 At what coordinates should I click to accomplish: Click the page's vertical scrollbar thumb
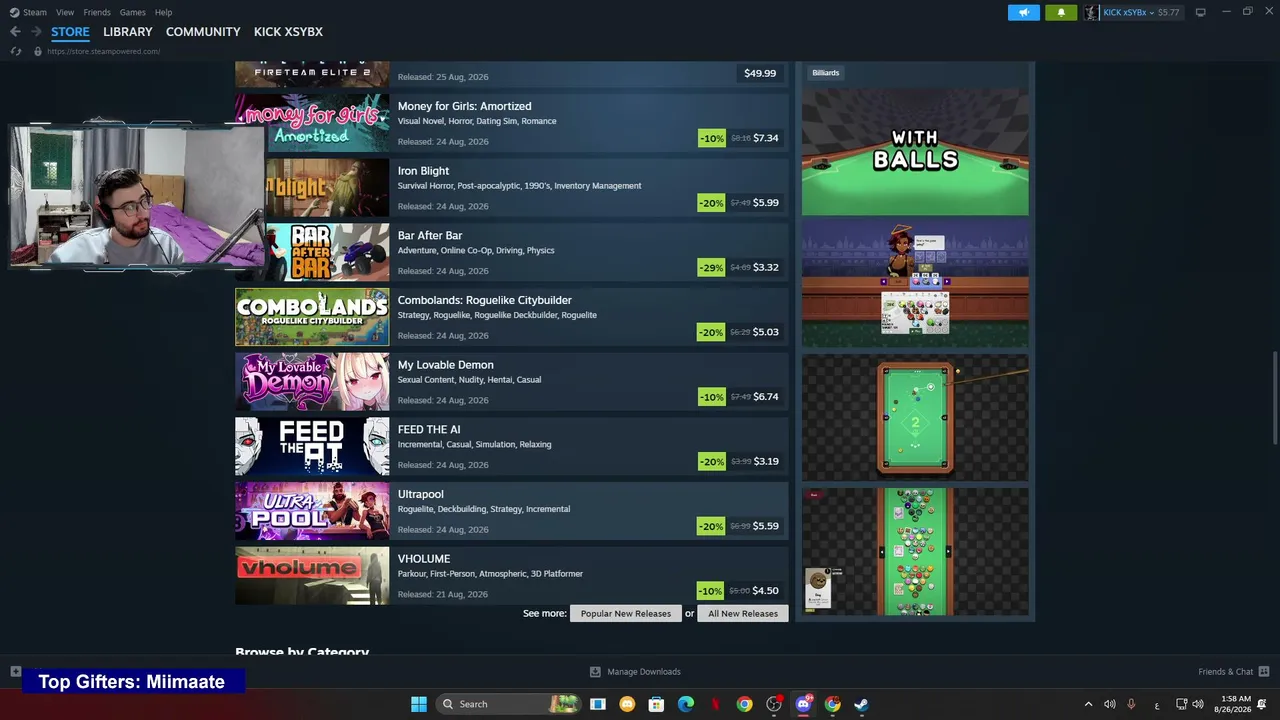(x=1274, y=399)
